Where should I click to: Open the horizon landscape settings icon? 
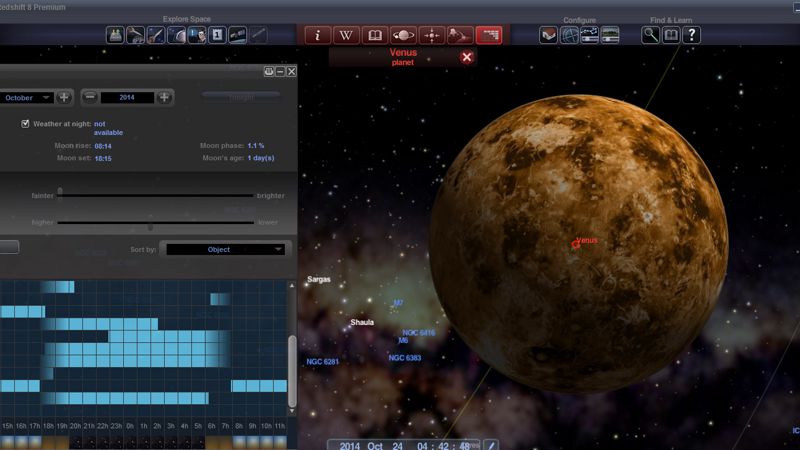(610, 35)
